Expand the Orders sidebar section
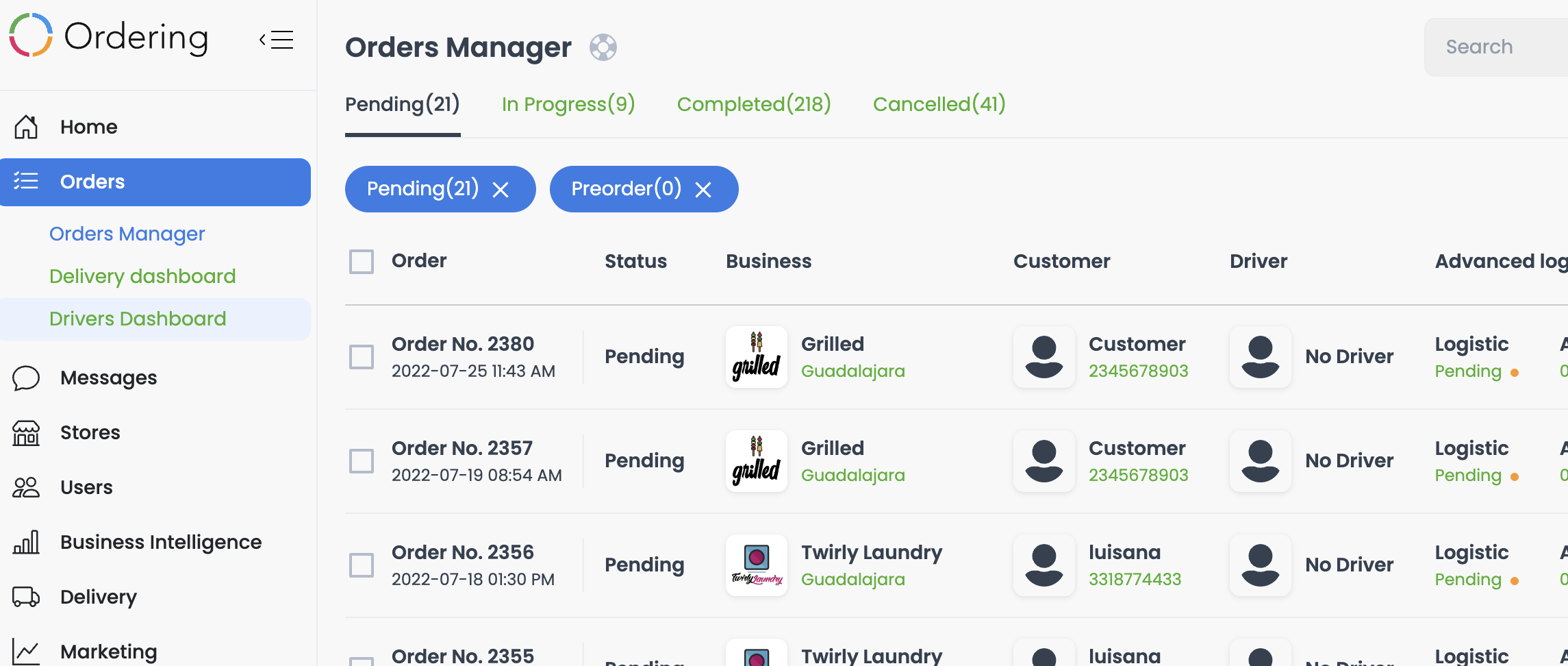The height and width of the screenshot is (666, 1568). (x=155, y=182)
